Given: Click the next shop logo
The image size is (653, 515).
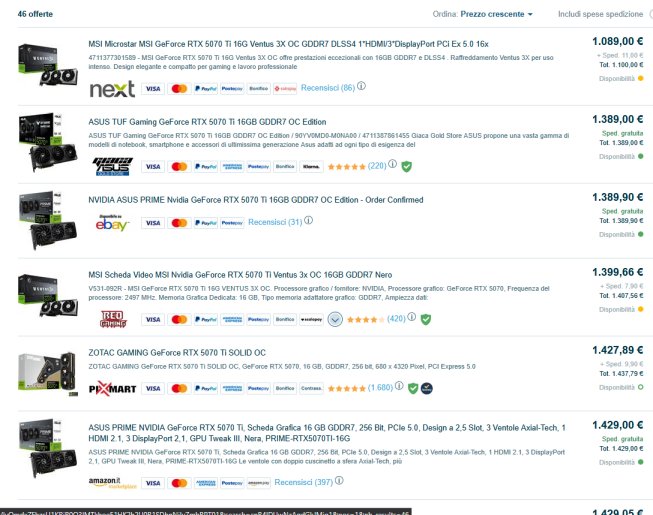Looking at the screenshot, I should coord(112,89).
